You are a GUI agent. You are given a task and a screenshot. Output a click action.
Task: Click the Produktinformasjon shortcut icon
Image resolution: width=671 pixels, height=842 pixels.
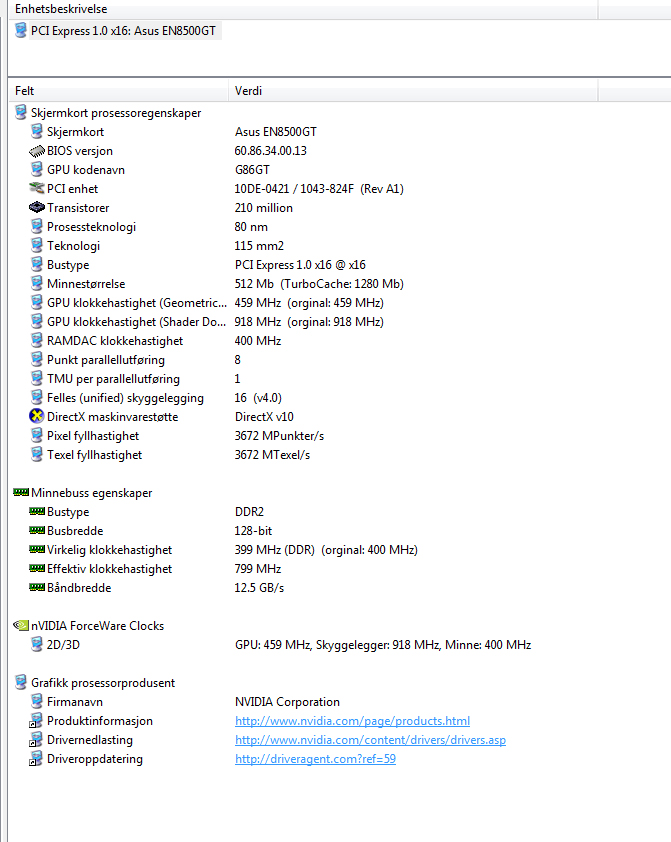click(36, 721)
